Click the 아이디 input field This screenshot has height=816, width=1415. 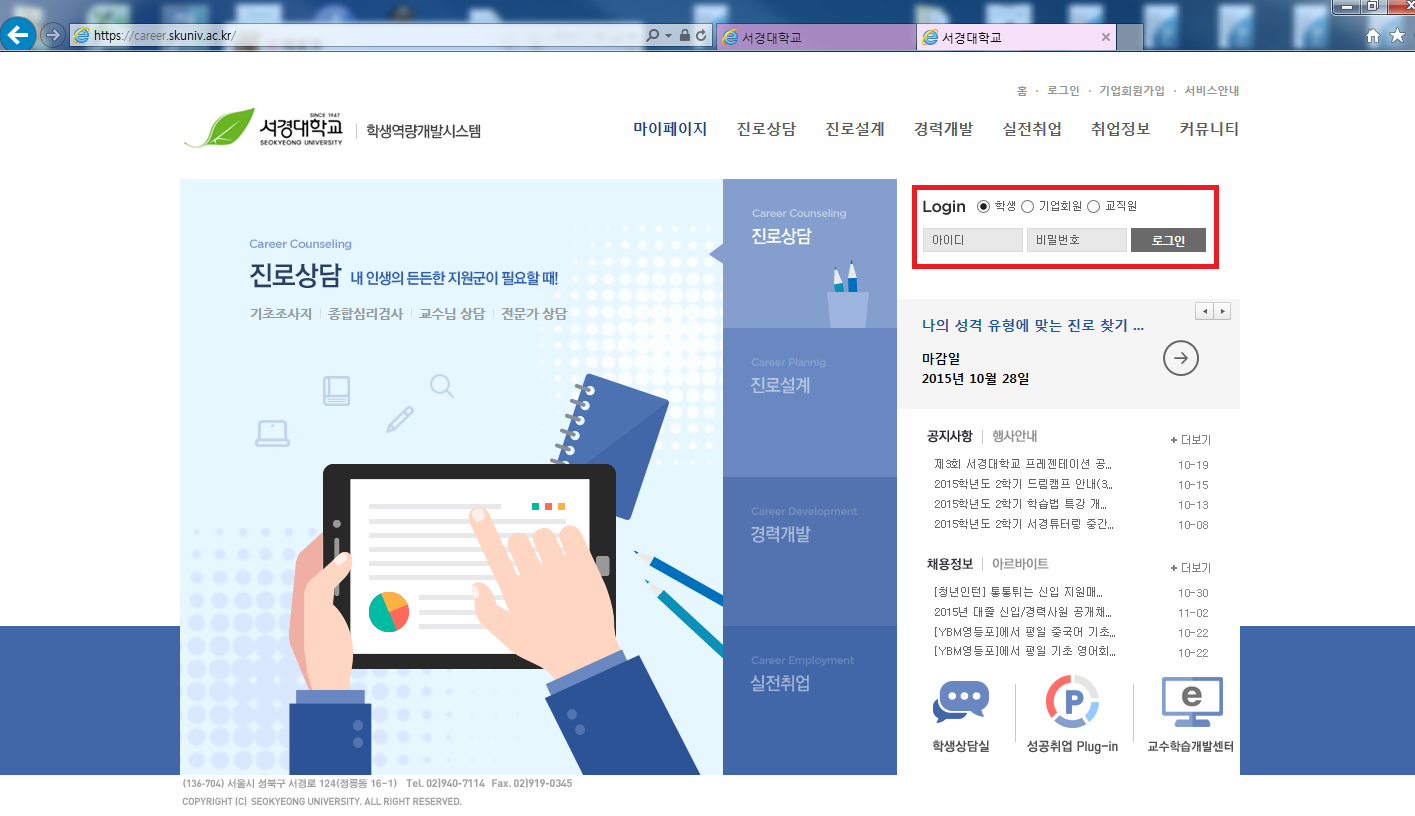click(971, 239)
